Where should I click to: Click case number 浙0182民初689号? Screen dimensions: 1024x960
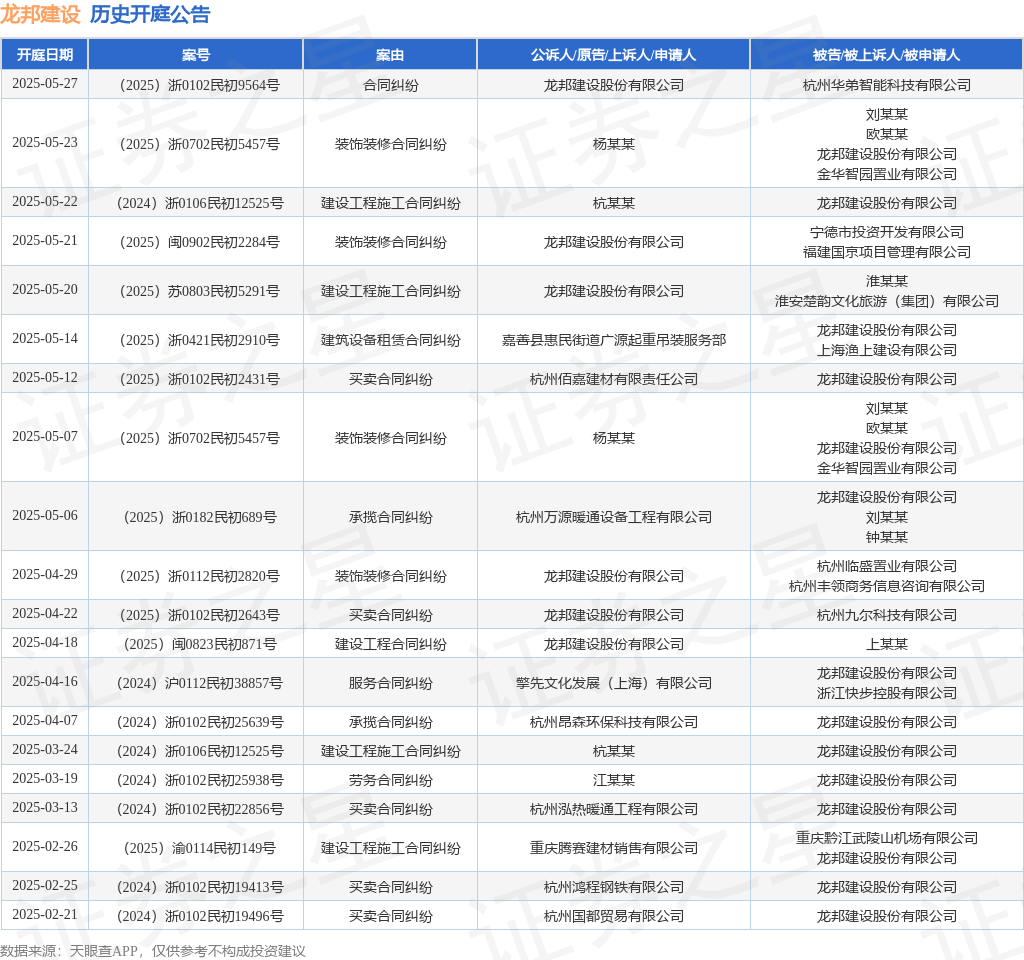click(x=199, y=517)
